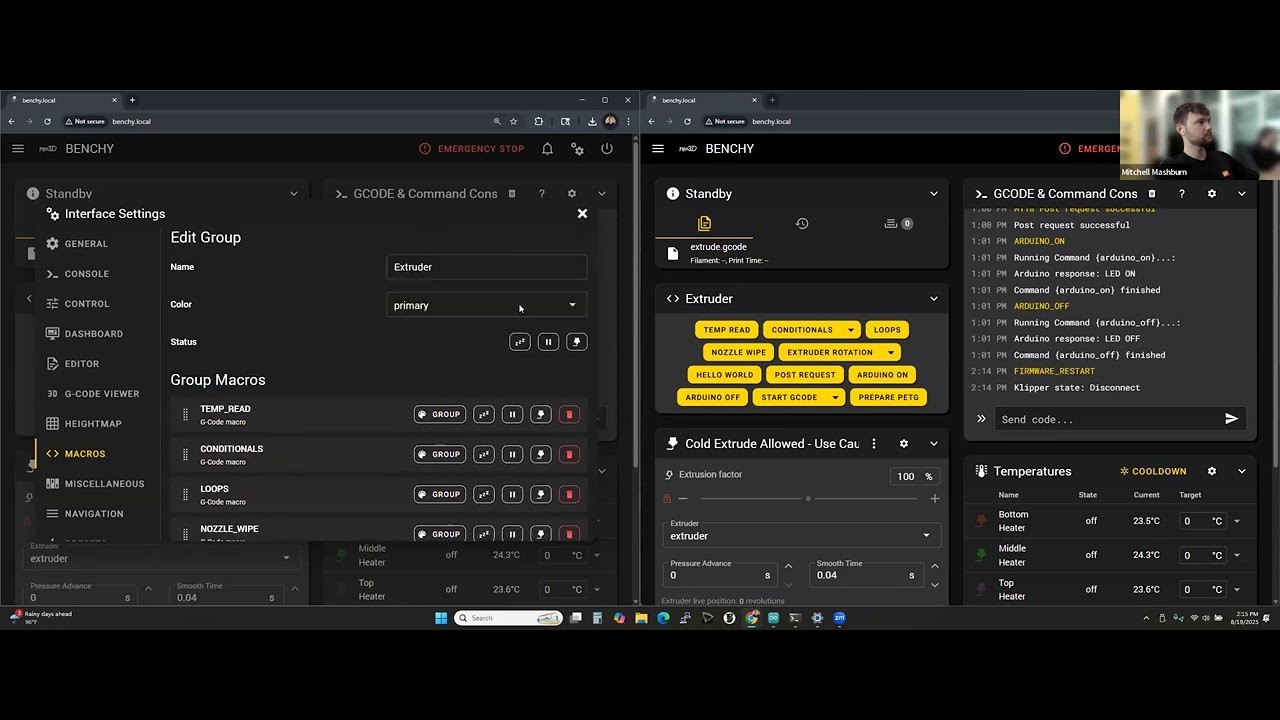Increase the extrusion factor with the plus icon
This screenshot has width=1280, height=720.
(934, 498)
